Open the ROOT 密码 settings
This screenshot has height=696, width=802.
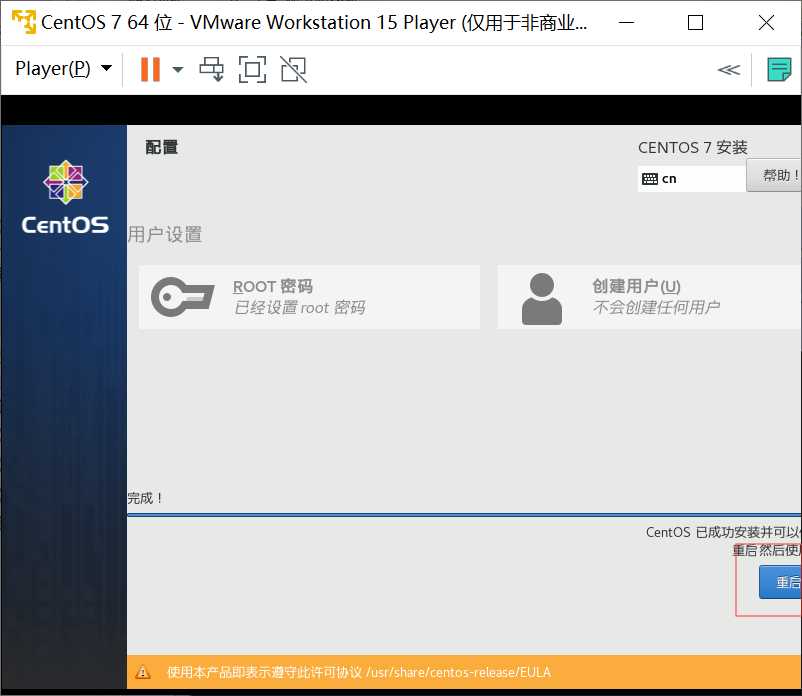coord(309,297)
